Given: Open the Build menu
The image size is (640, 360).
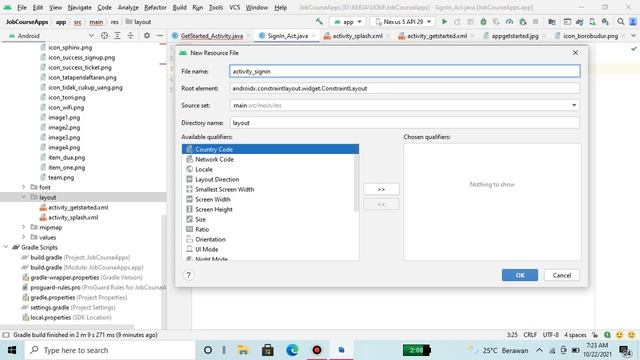Looking at the screenshot, I should (180, 7).
